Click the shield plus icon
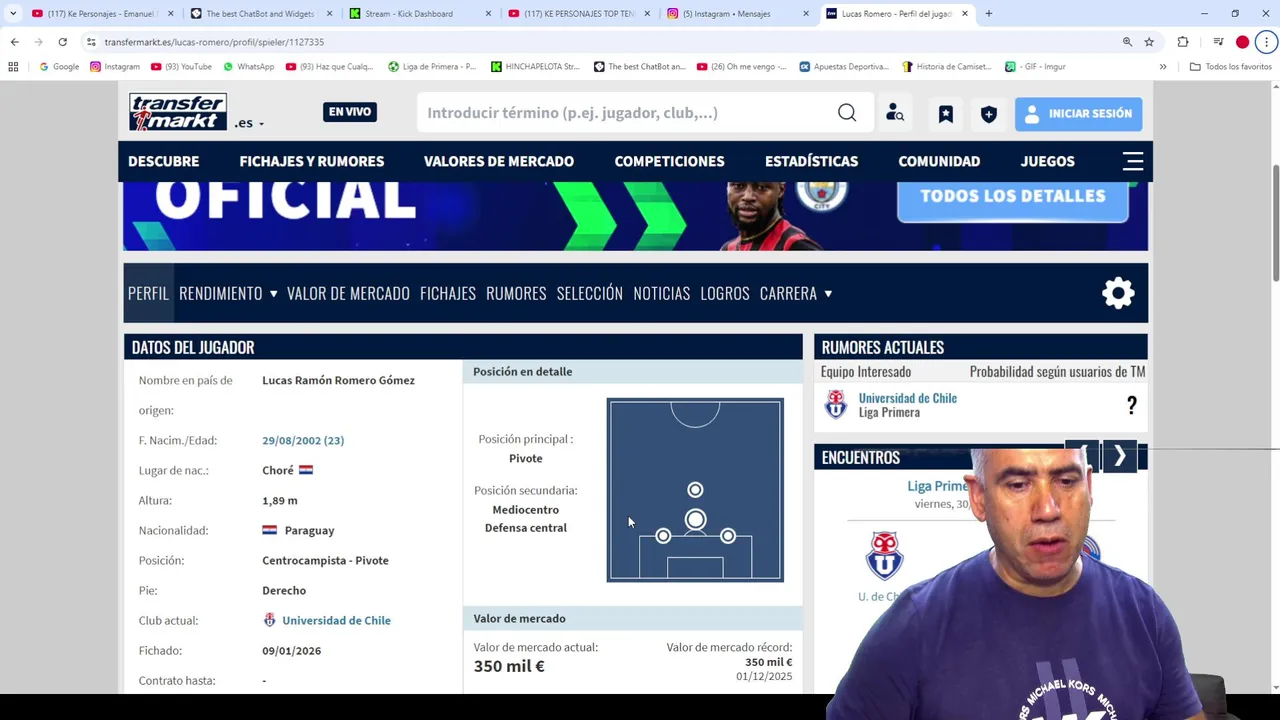The width and height of the screenshot is (1280, 720). (989, 113)
